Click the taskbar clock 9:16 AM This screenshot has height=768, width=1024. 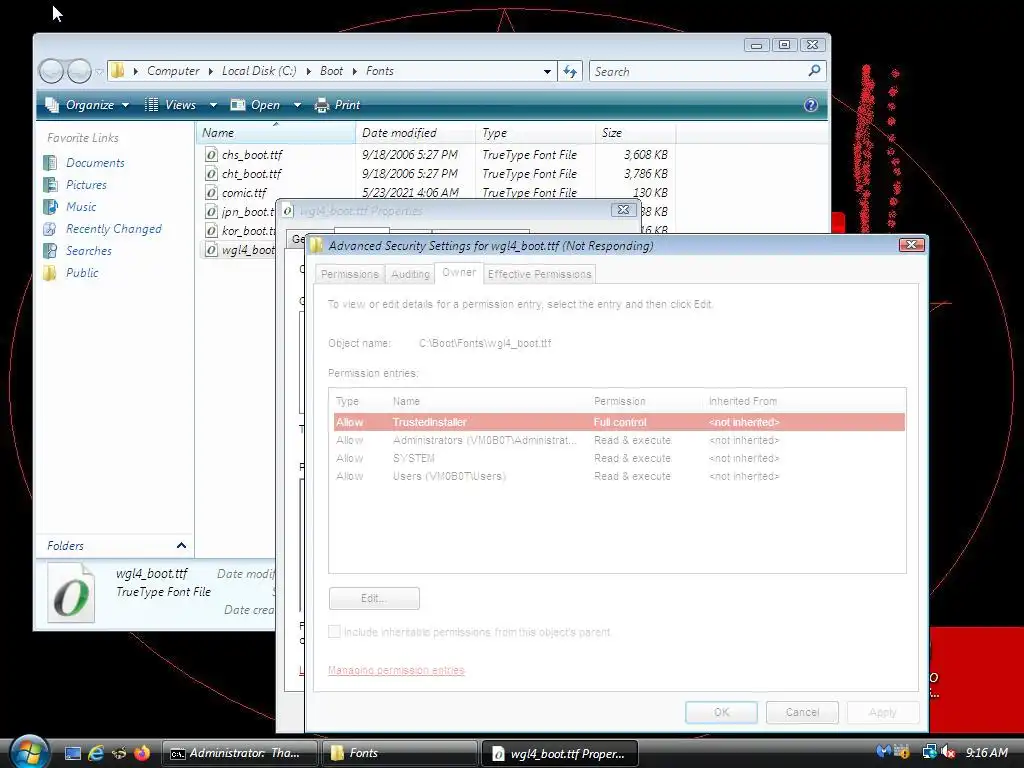[987, 752]
